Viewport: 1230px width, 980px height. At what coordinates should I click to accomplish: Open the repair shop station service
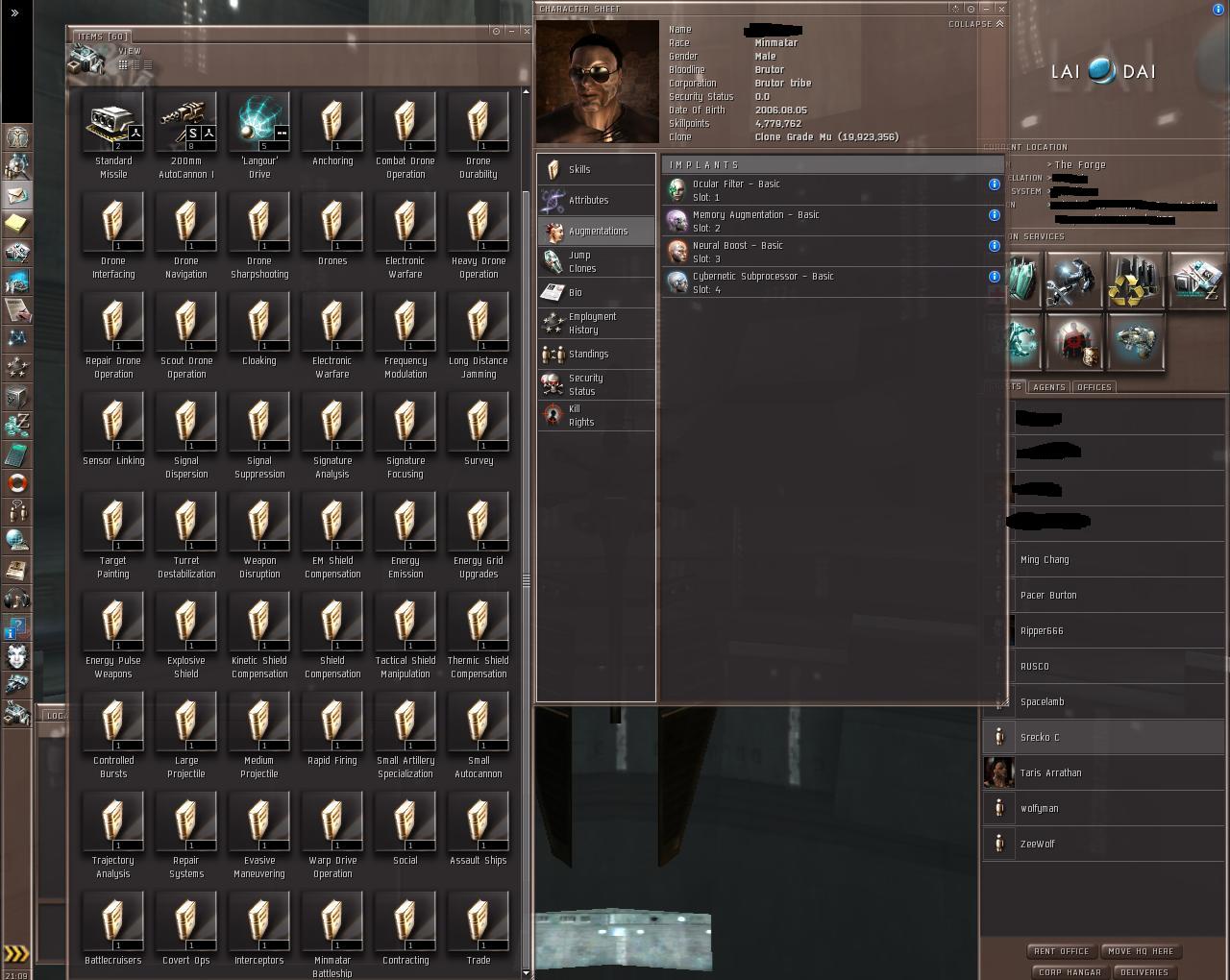pyautogui.click(x=1074, y=280)
